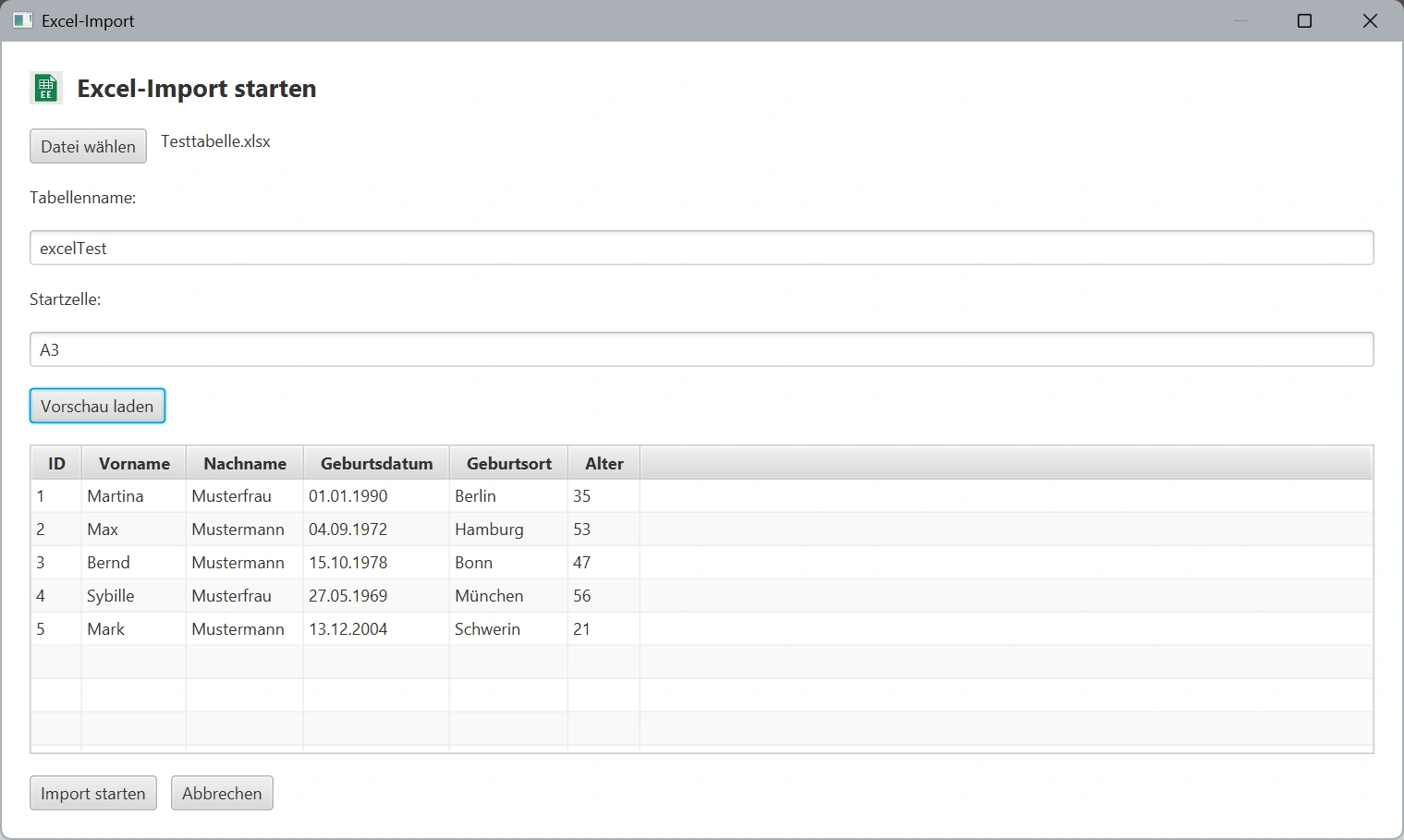Start the import with Import starten

pos(92,793)
